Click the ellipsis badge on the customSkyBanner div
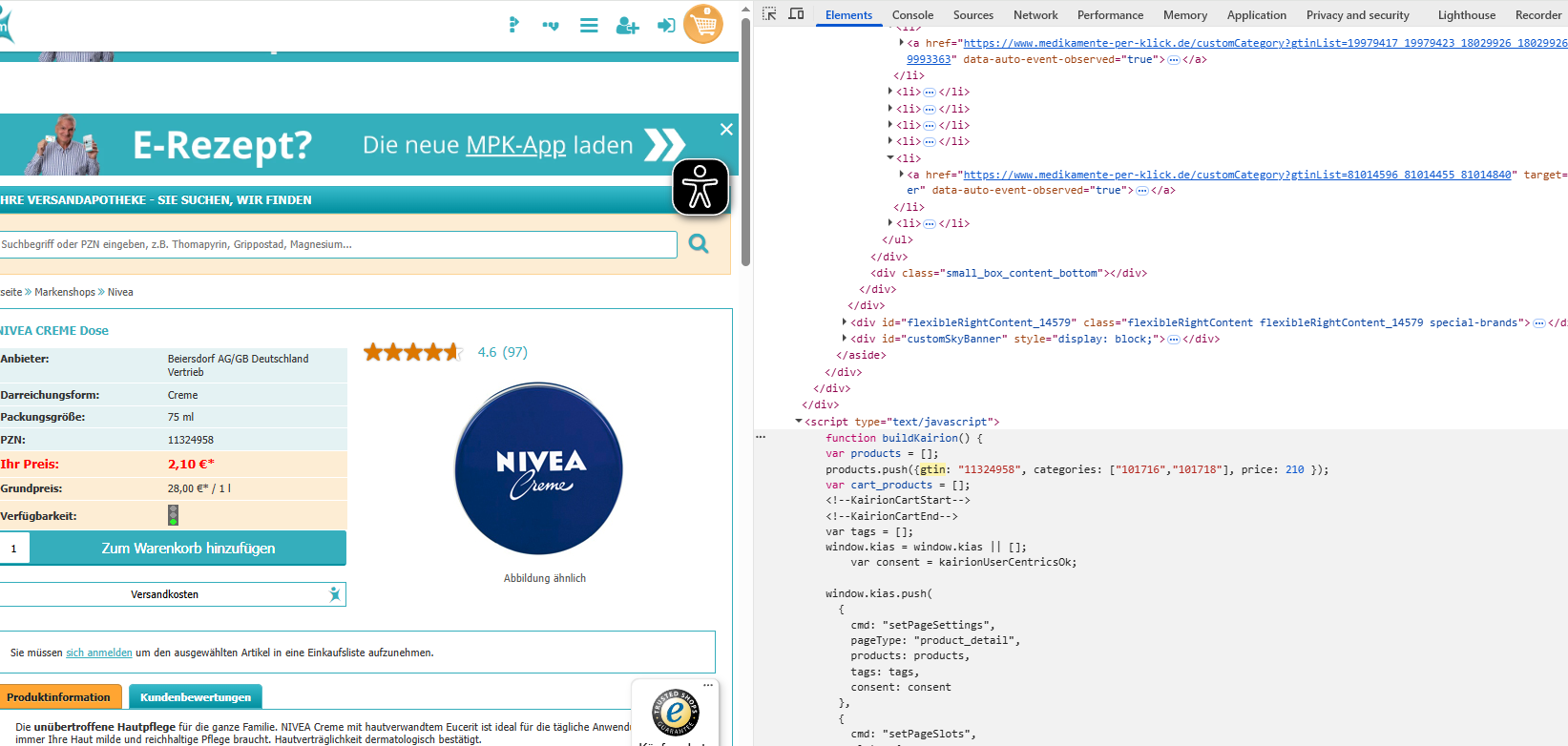 pyautogui.click(x=1174, y=340)
